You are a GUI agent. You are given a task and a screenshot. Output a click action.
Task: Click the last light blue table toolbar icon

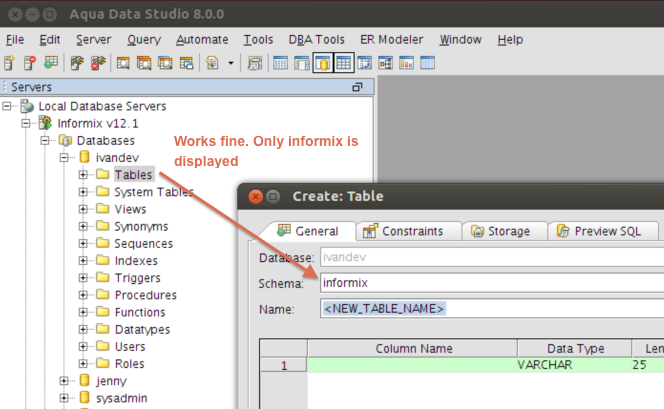click(428, 63)
